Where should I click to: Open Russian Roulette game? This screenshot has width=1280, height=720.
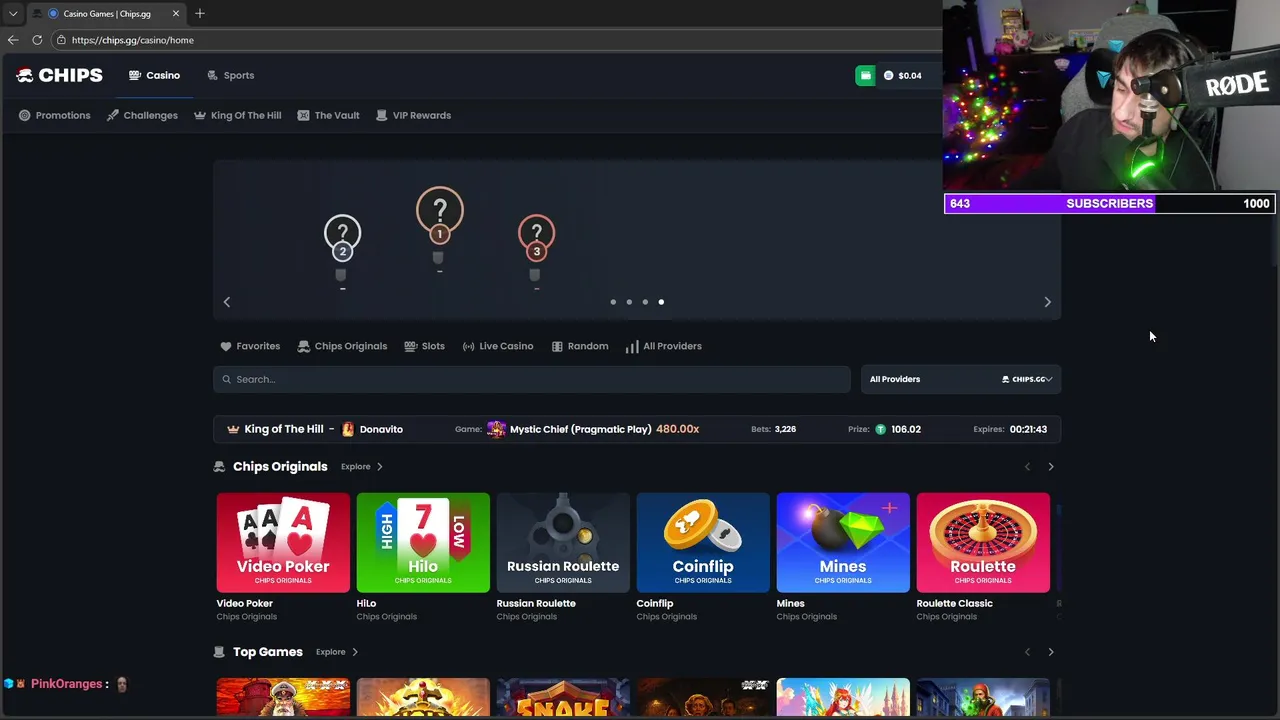pyautogui.click(x=563, y=543)
